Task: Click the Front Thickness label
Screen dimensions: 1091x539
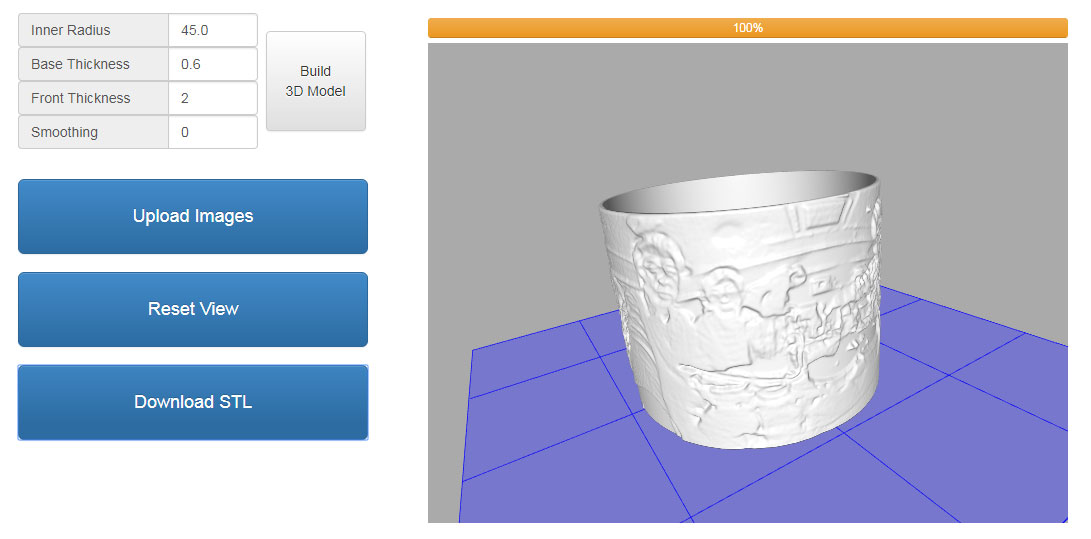Action: tap(94, 98)
